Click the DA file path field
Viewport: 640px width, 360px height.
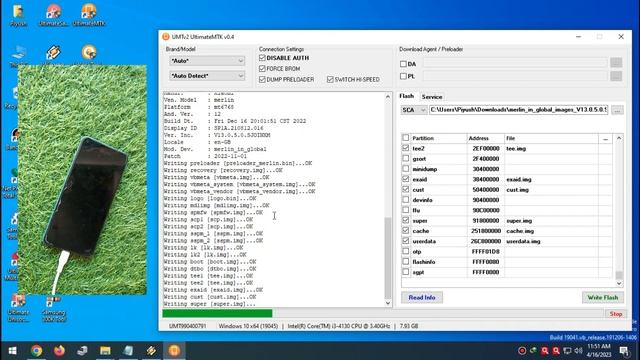pos(516,63)
